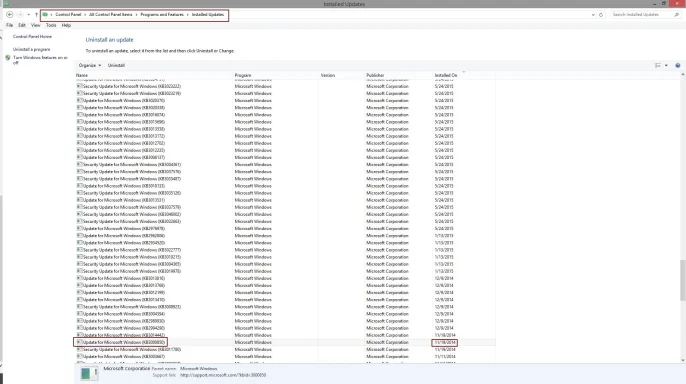The height and width of the screenshot is (384, 686).
Task: Select Update for Microsoft Windows (KB3020370)
Action: click(x=285, y=101)
